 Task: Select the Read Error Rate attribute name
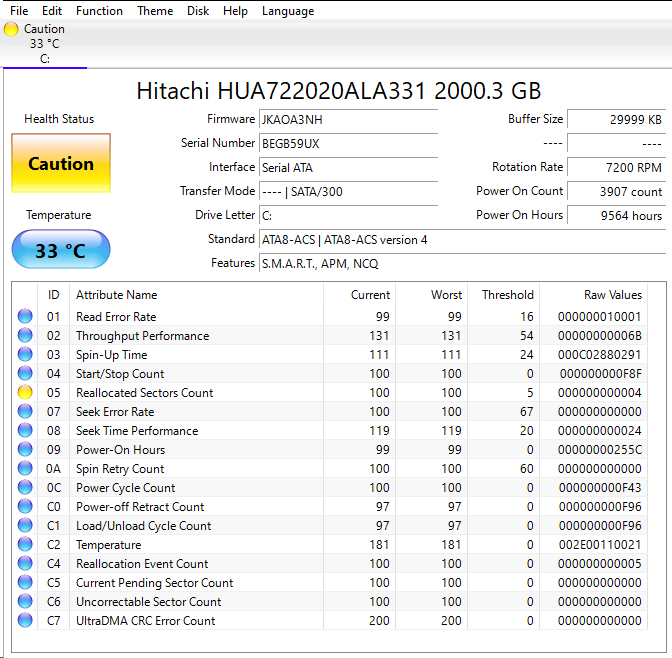116,317
